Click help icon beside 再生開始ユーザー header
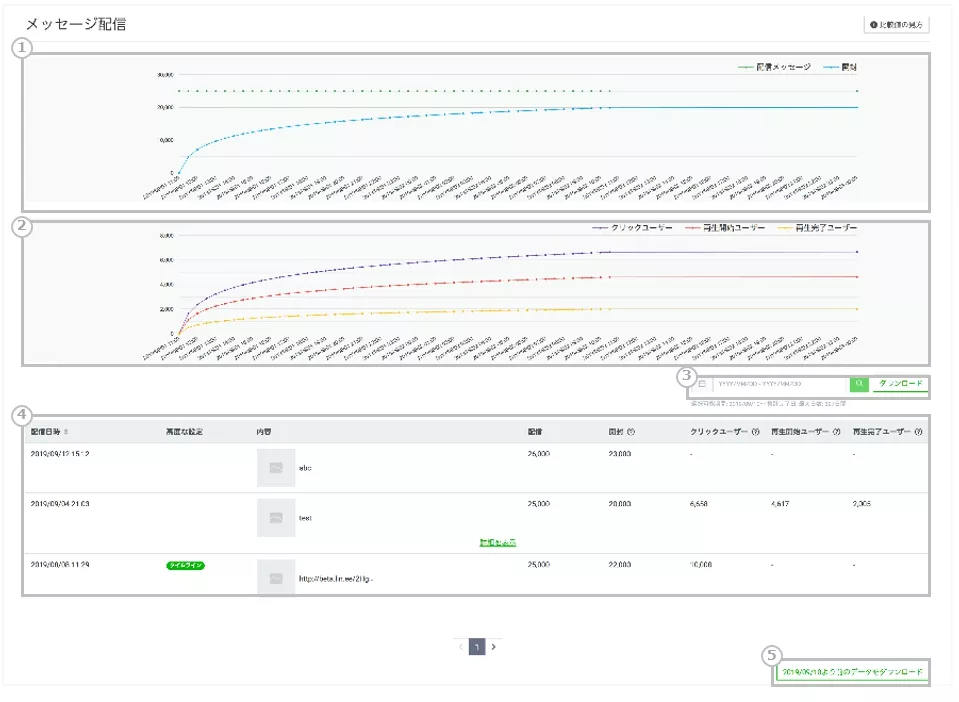The width and height of the screenshot is (959, 702). 836,432
